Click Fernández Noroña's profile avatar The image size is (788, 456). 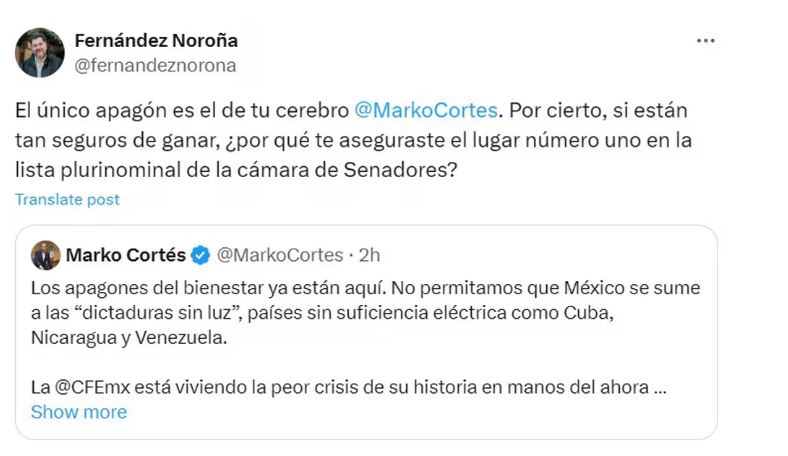[x=40, y=53]
